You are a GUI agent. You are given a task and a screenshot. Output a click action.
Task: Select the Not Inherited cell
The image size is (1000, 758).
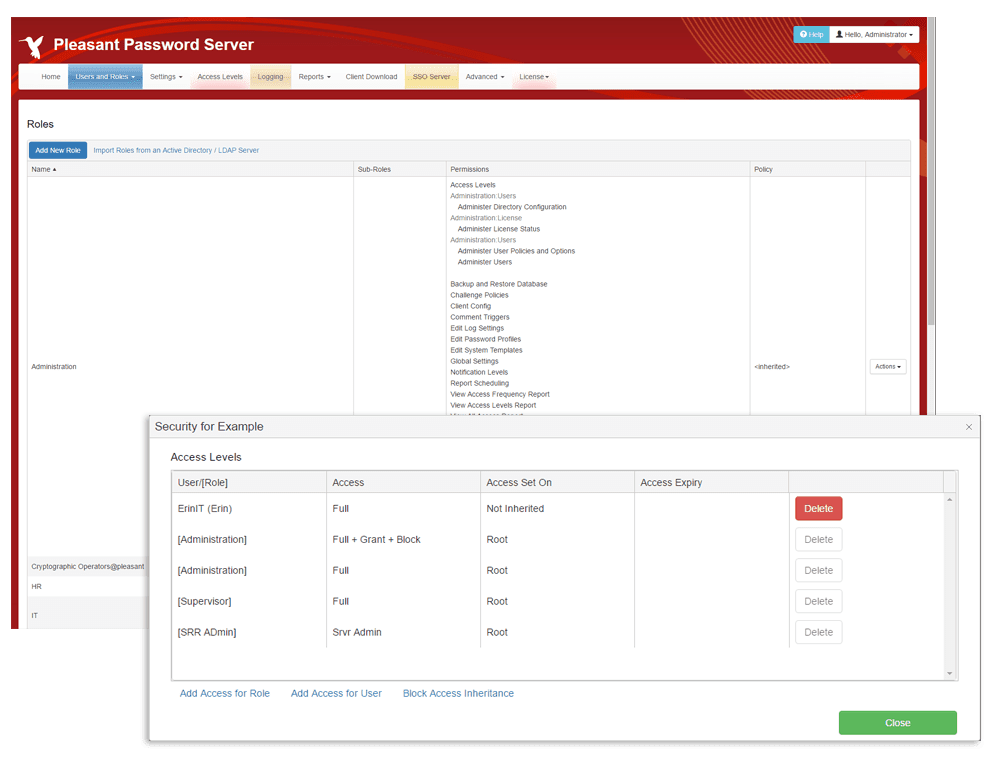515,509
